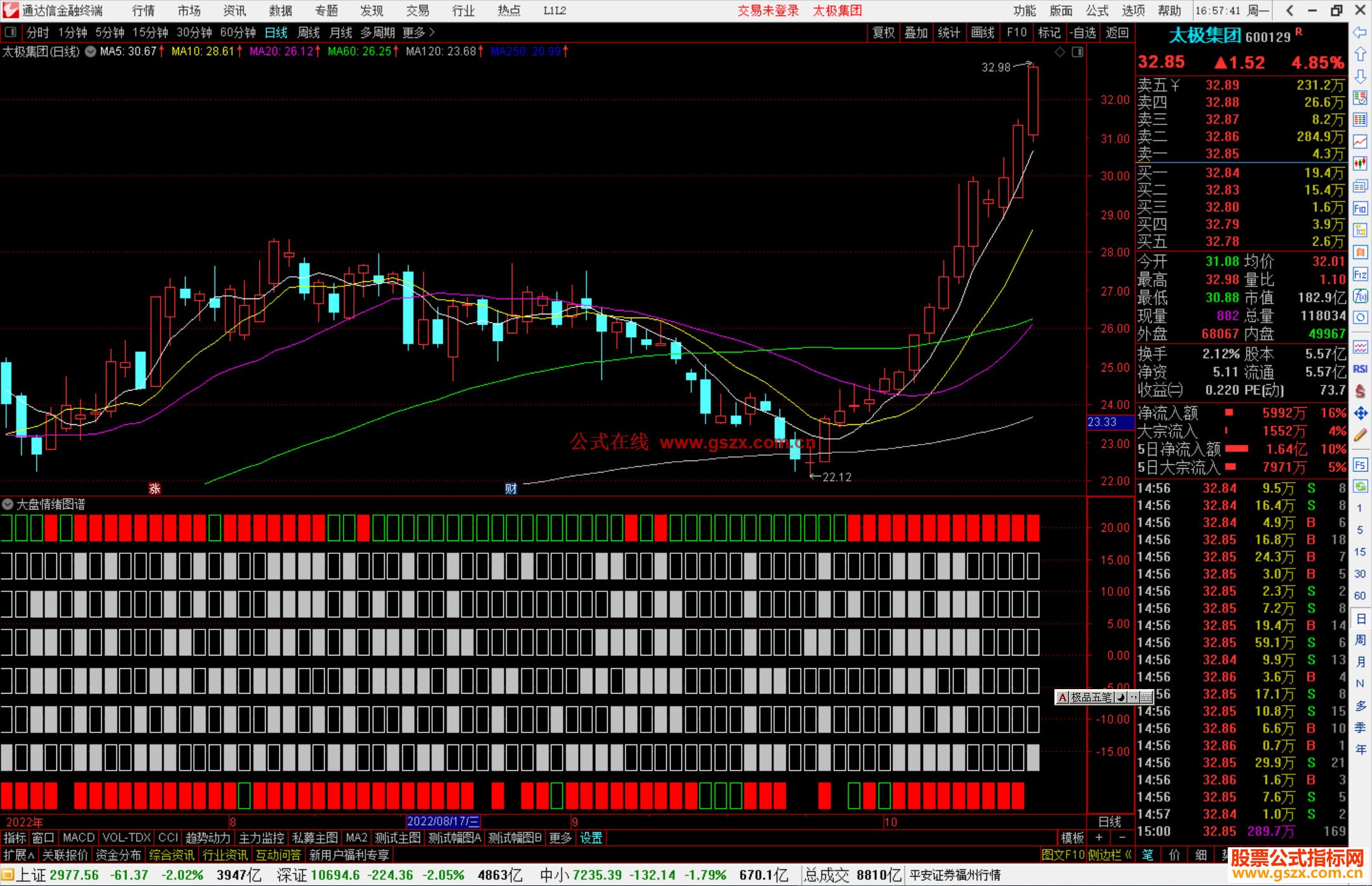Open the orange document sidebar icon
The width and height of the screenshot is (1372, 886).
coord(1360,252)
